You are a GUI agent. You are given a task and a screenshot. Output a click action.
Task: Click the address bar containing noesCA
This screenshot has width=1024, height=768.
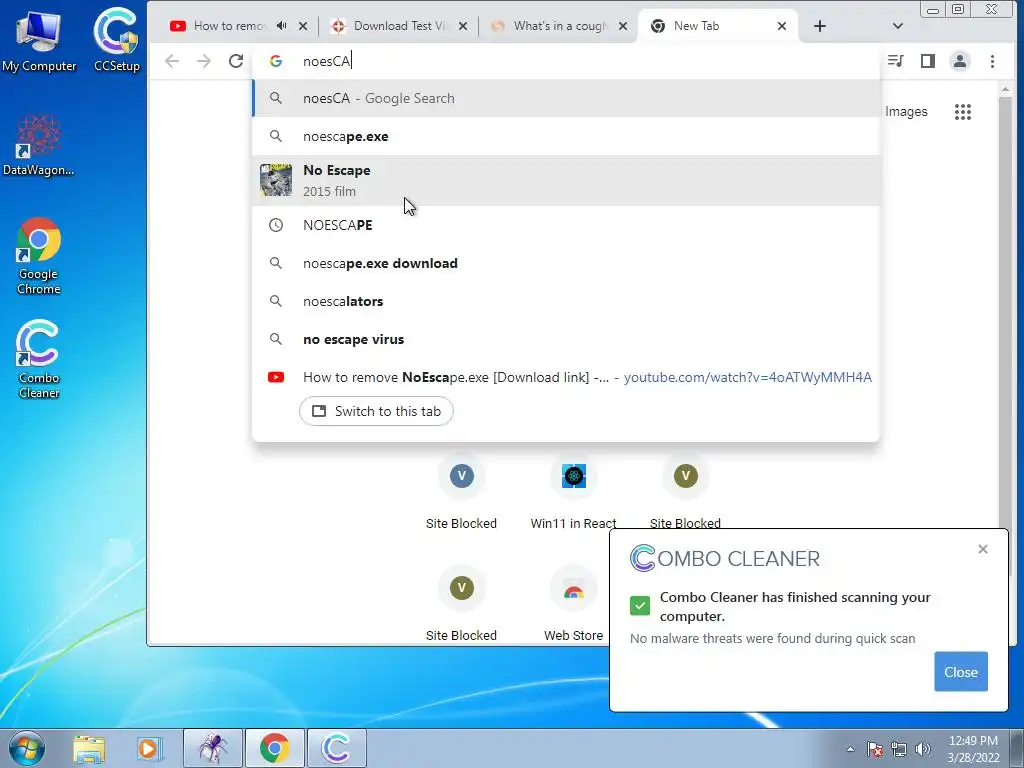click(x=566, y=61)
